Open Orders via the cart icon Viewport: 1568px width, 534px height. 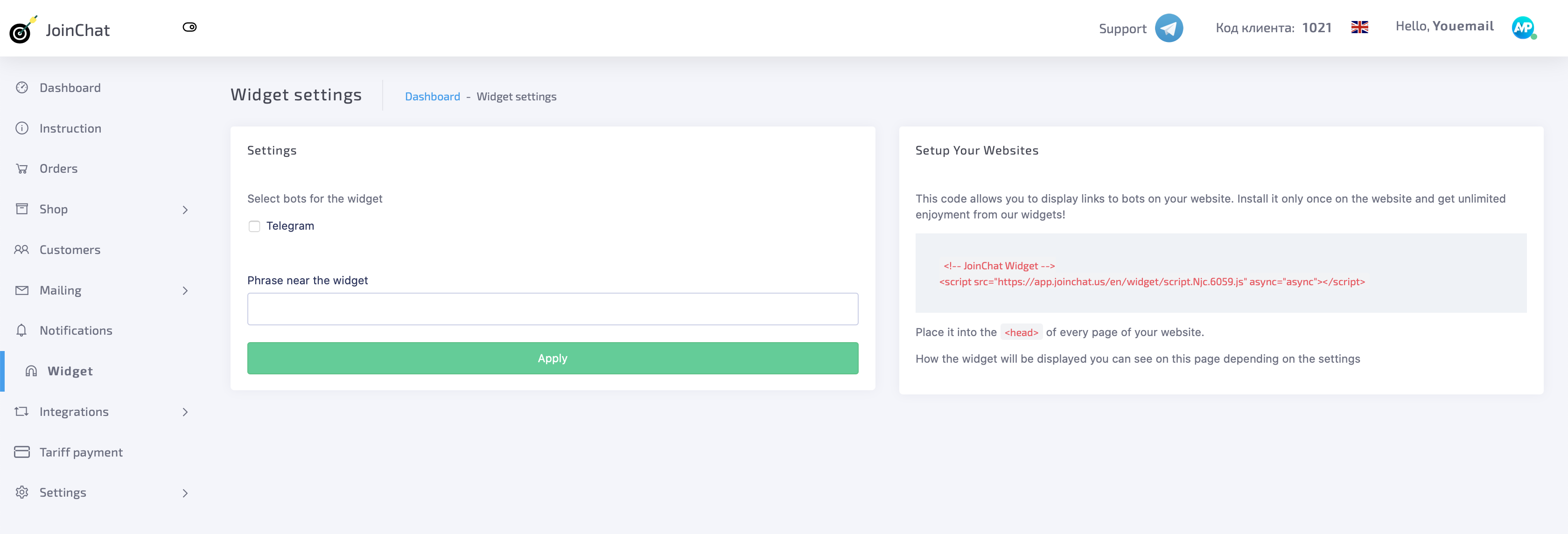point(22,169)
